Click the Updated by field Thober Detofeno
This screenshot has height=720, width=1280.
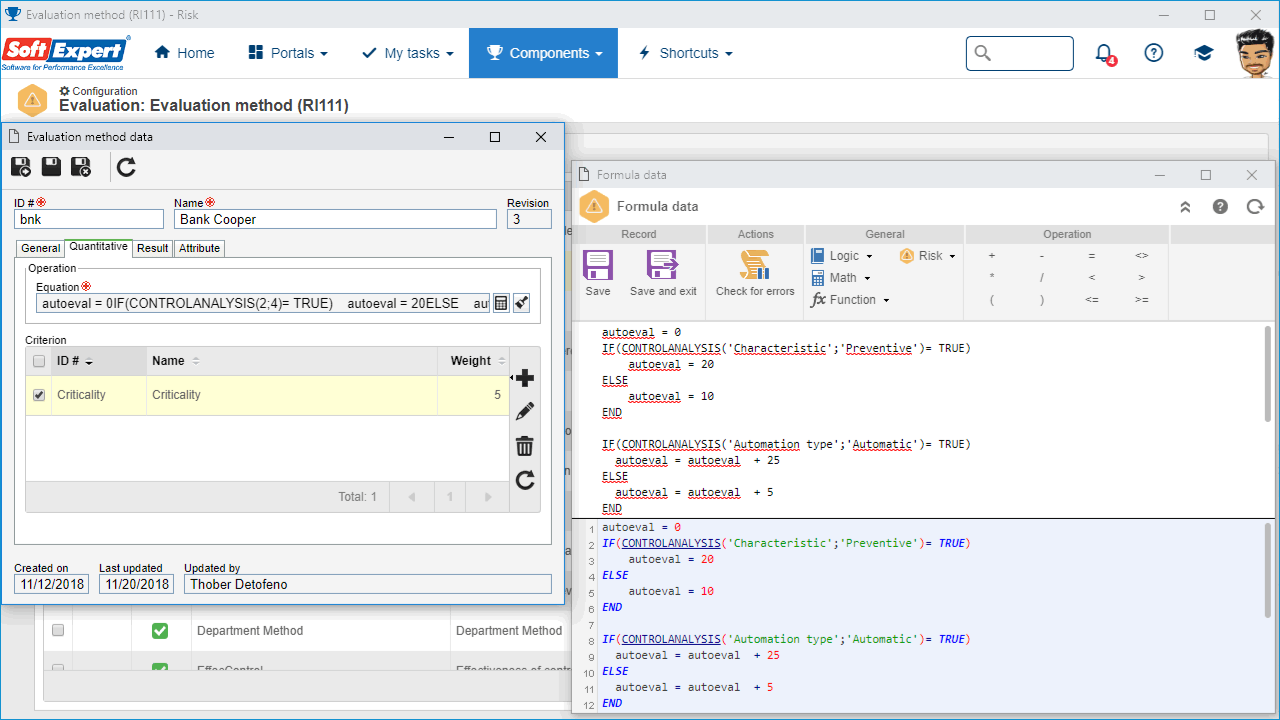367,584
